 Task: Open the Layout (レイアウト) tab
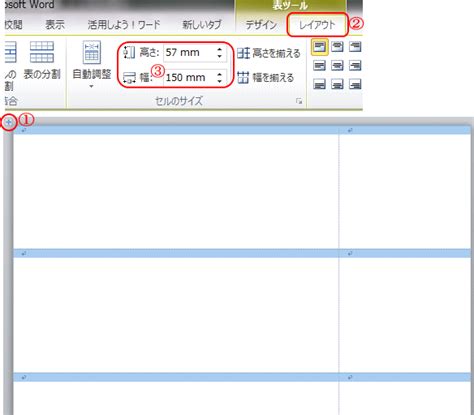[x=317, y=25]
